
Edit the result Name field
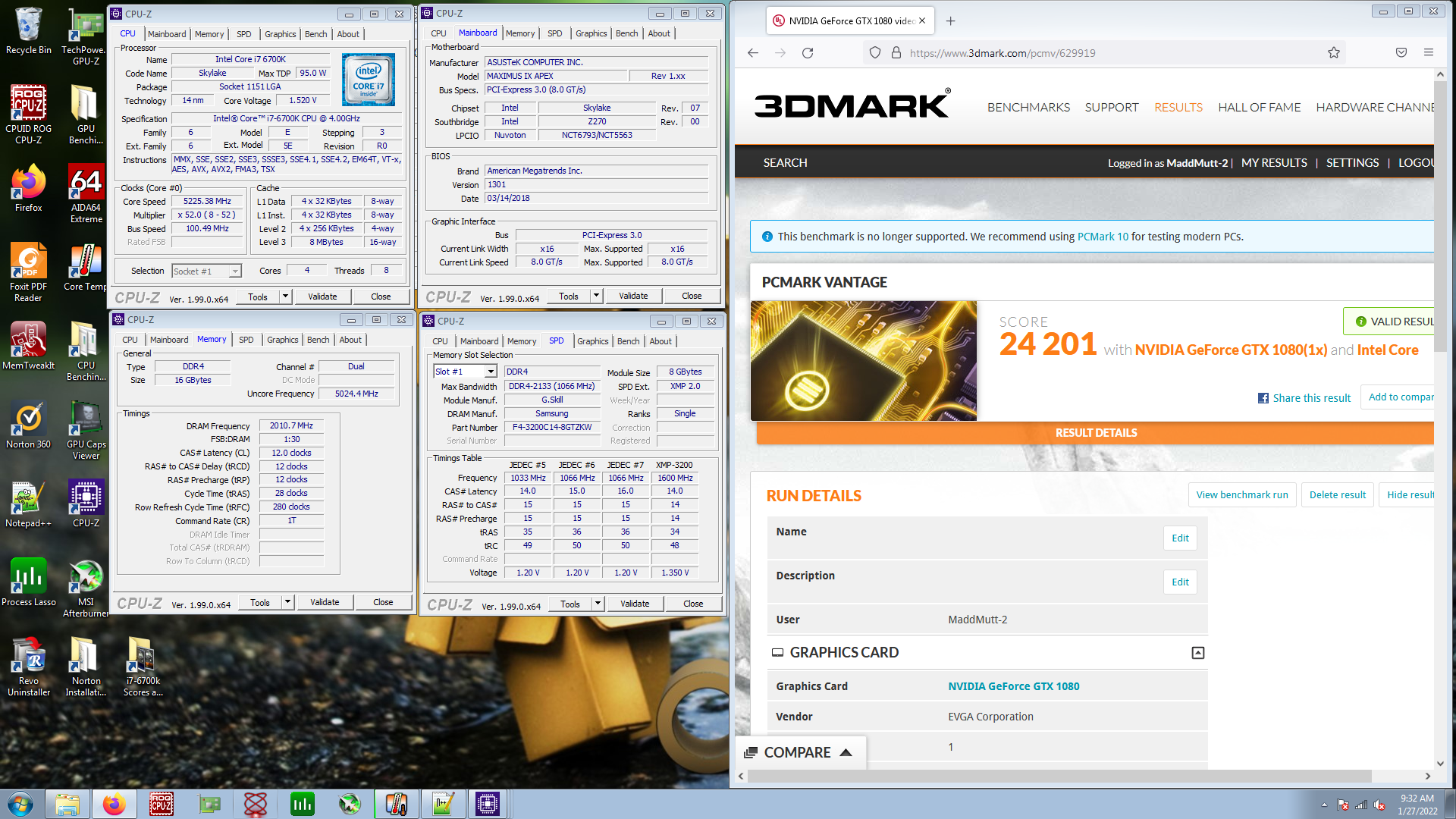coord(1180,538)
